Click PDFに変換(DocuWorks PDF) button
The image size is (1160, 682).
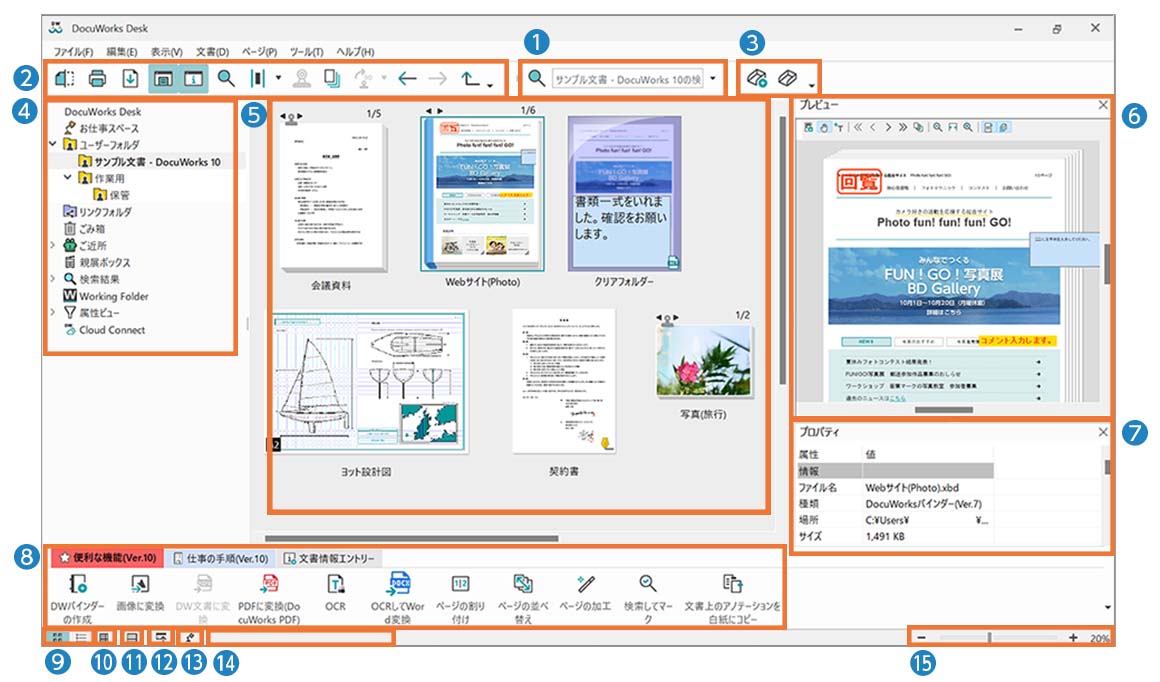pos(269,598)
